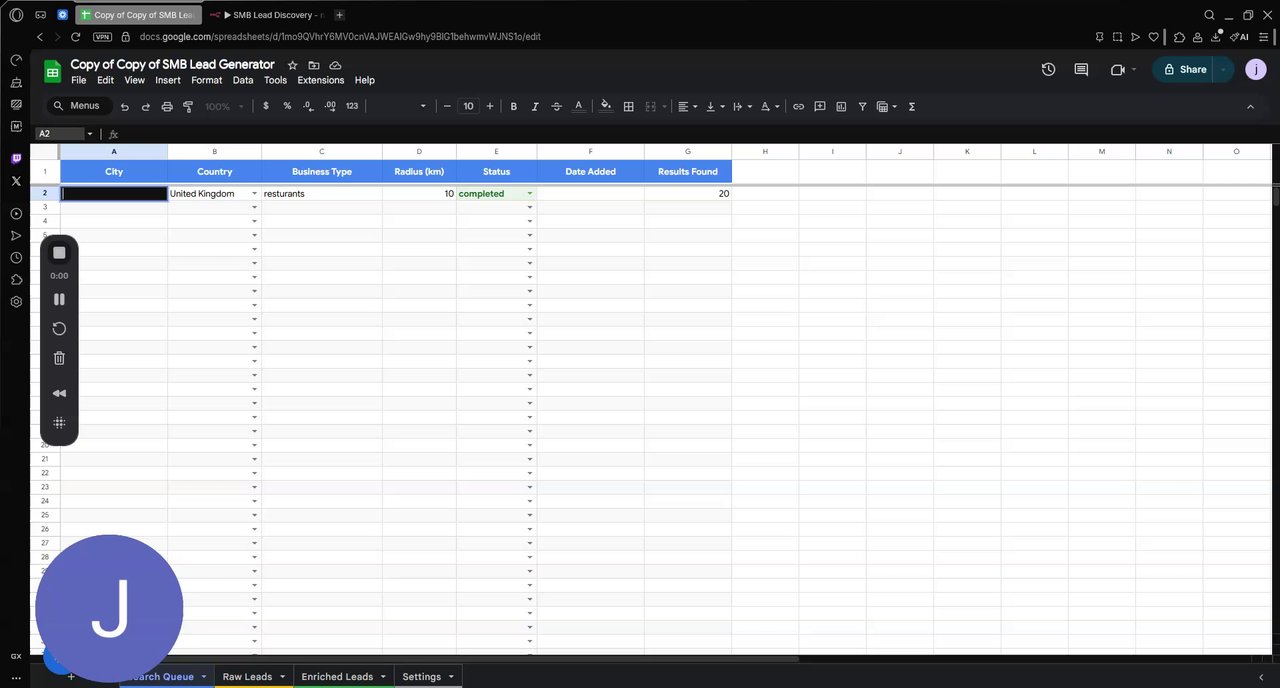The width and height of the screenshot is (1280, 688).
Task: Toggle italic formatting
Action: (535, 106)
